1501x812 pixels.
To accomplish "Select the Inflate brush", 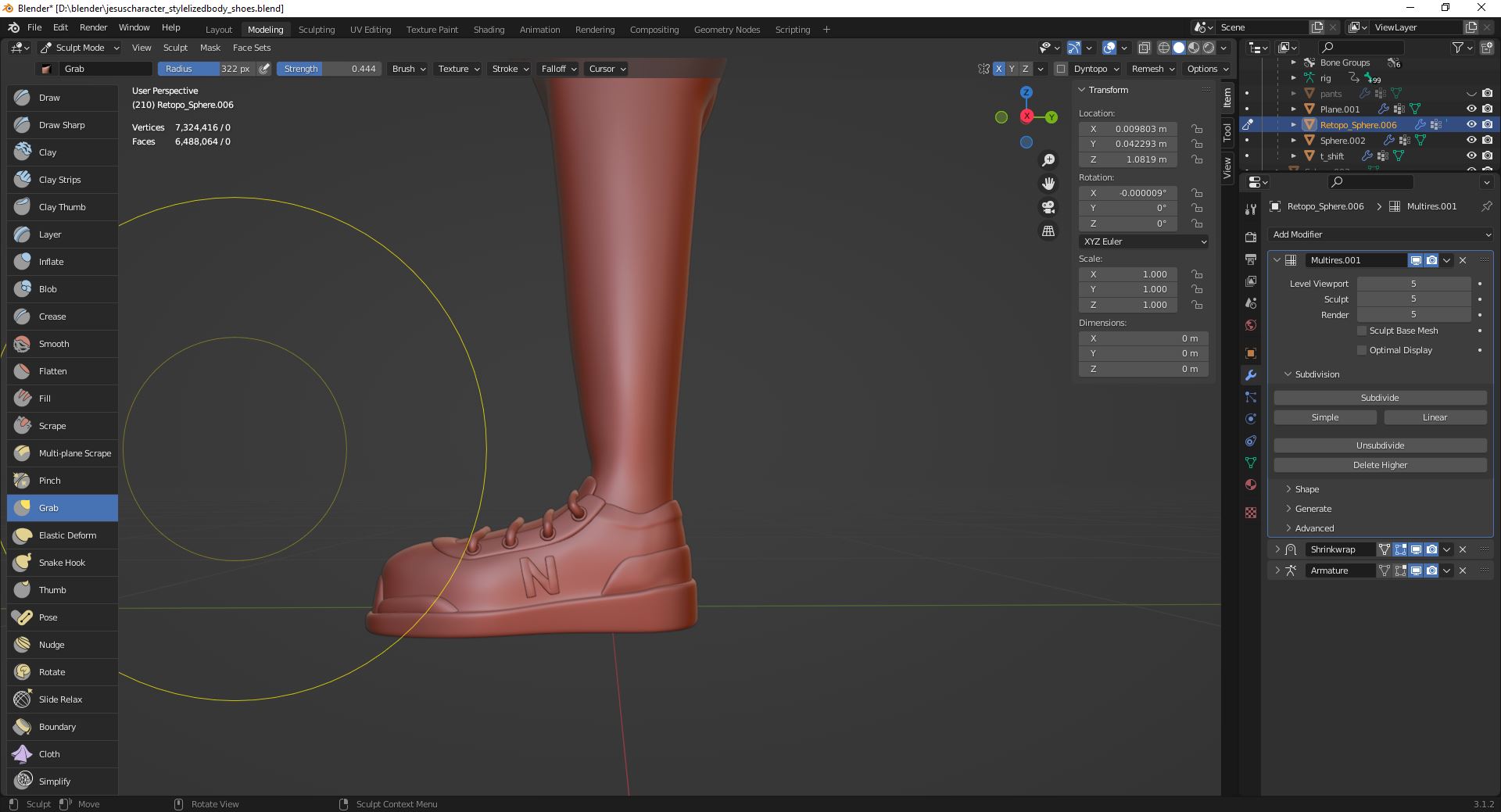I will (50, 262).
